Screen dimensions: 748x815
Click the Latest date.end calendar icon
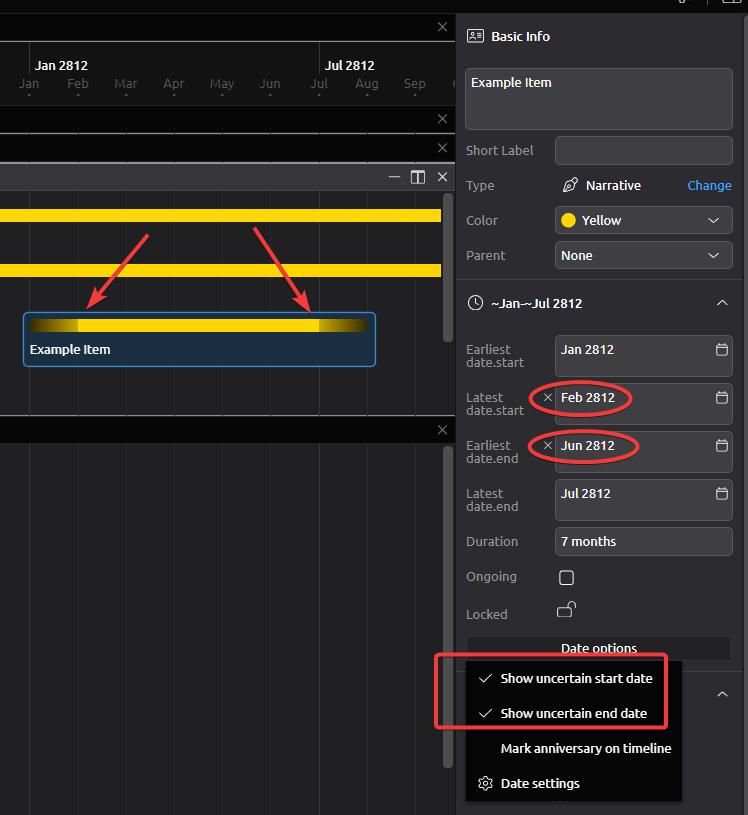722,494
